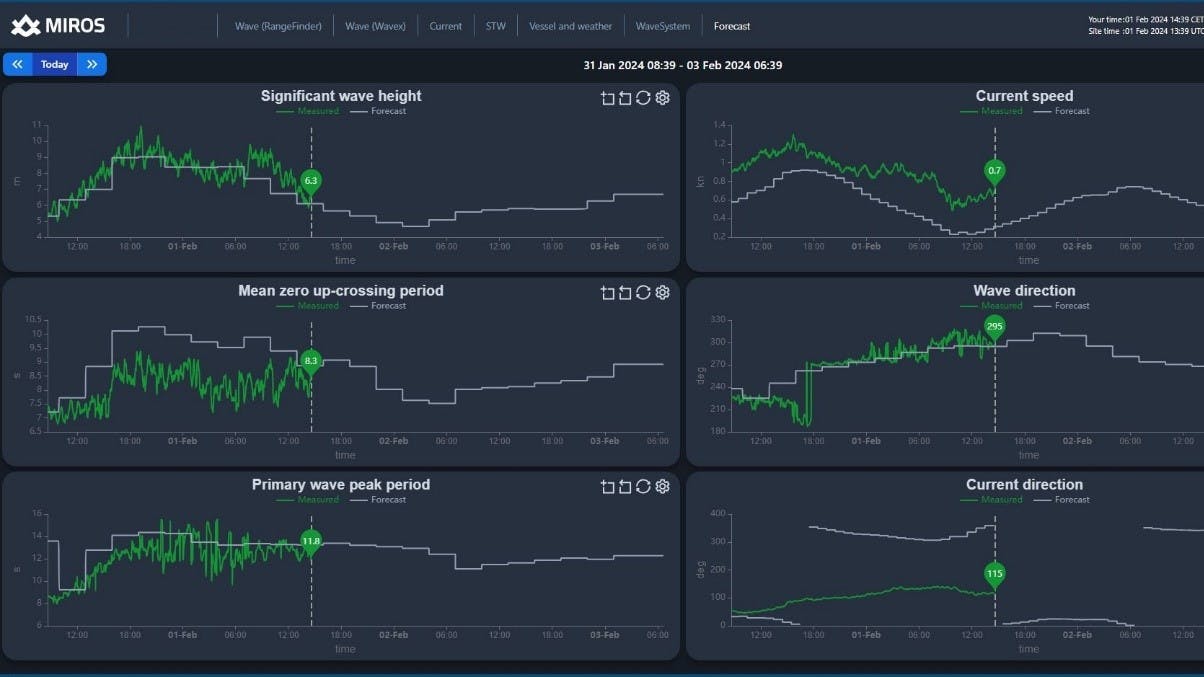Click the zoom selection icon on Significant wave height chart
Screen dimensions: 1204x677
tap(607, 98)
